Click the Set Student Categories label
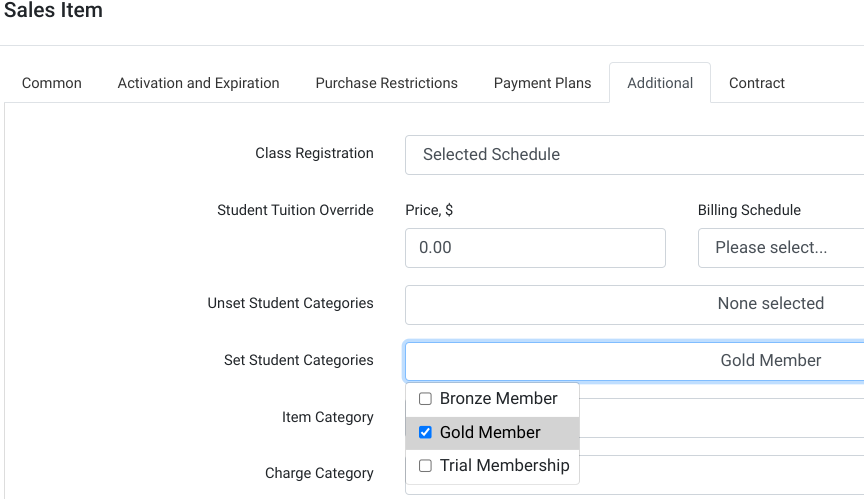The image size is (864, 499). point(299,360)
